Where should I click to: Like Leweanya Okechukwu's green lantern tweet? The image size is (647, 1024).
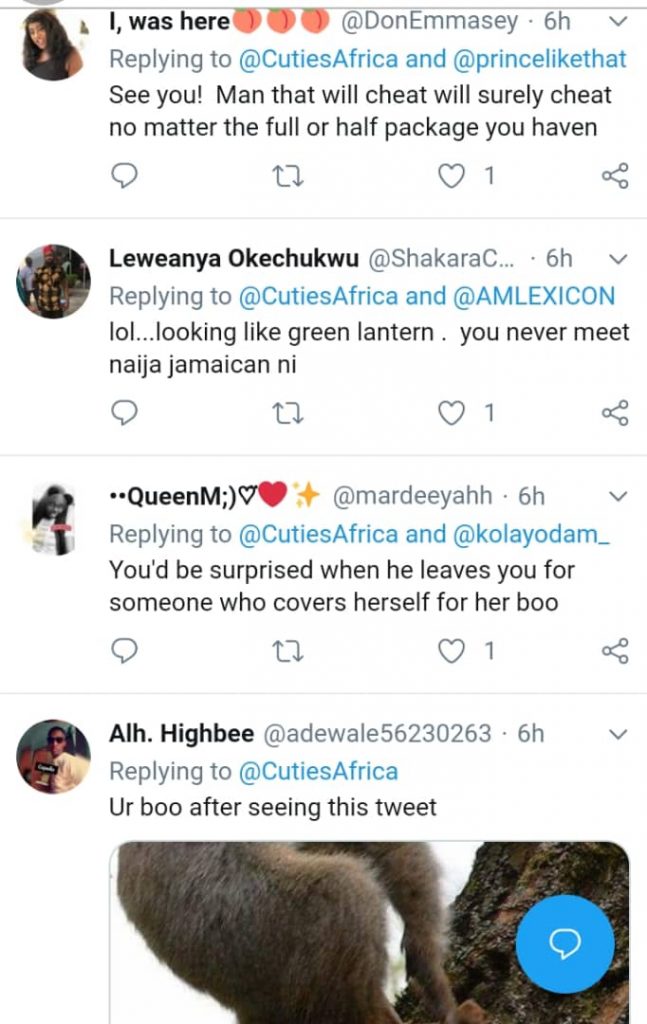pos(453,413)
